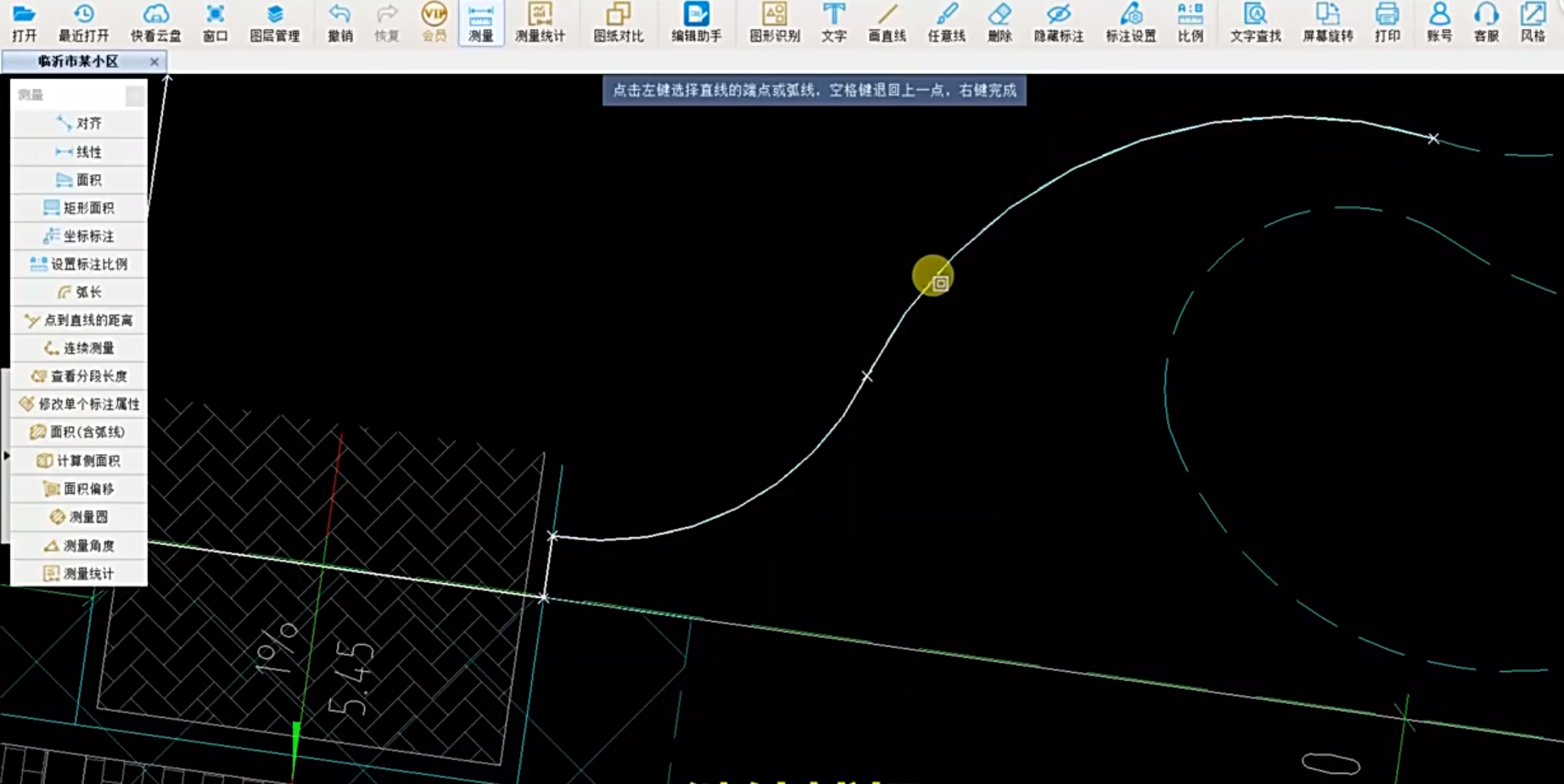
Task: Open a drawing with 打开
Action: pos(25,23)
